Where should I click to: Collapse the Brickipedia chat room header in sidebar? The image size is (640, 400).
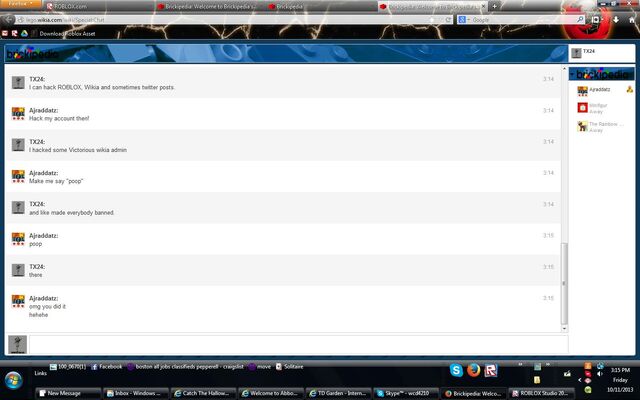[602, 74]
